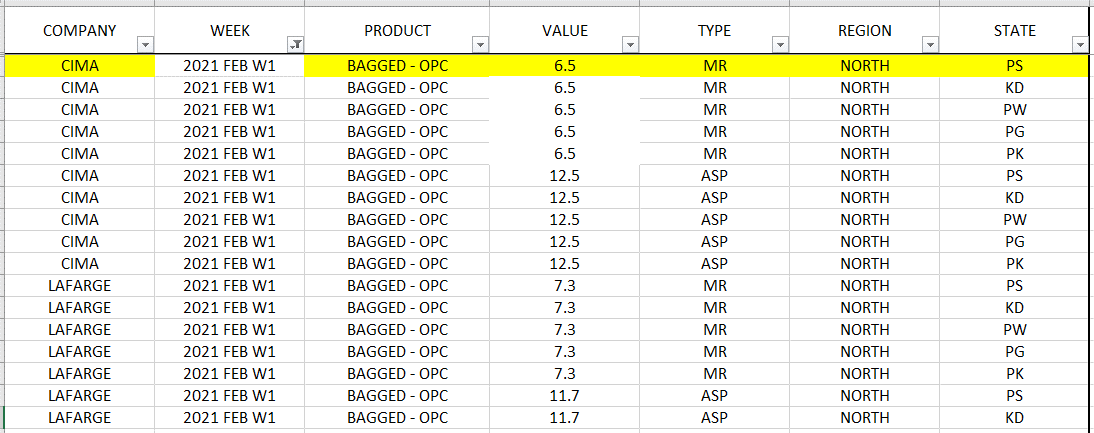
Task: Select the WEEK header cell
Action: point(230,31)
